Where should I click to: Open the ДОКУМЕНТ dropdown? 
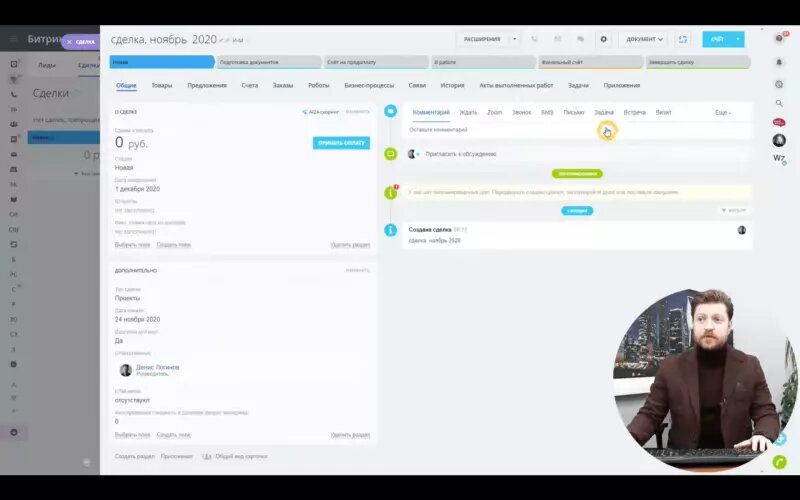(644, 39)
